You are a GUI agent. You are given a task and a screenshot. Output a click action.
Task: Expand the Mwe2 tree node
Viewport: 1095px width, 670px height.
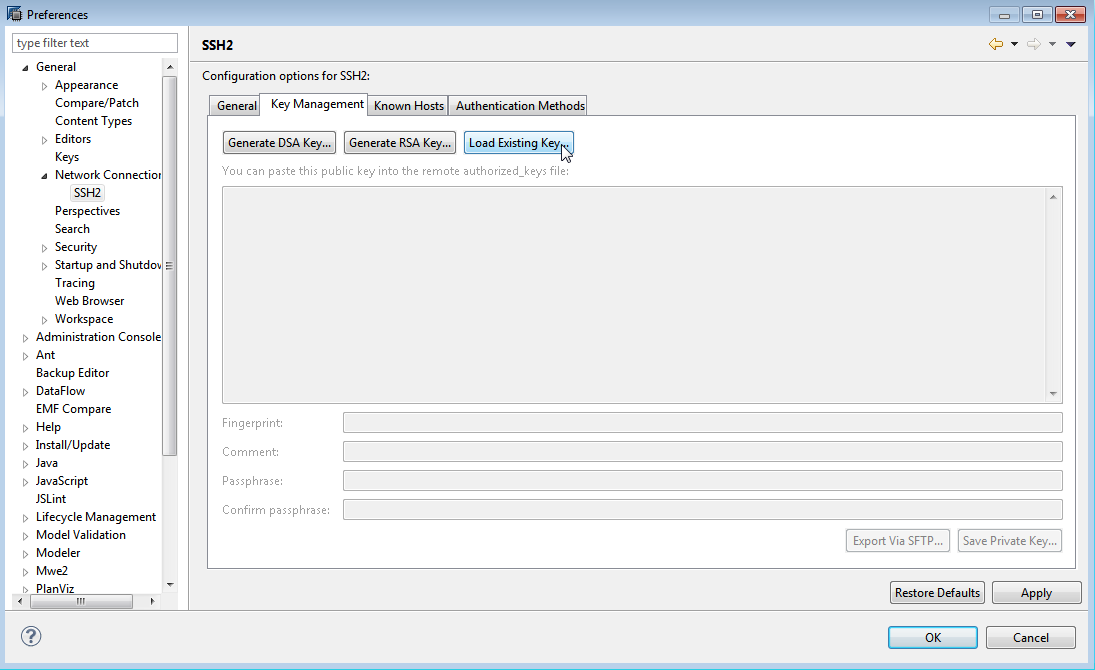pyautogui.click(x=25, y=572)
